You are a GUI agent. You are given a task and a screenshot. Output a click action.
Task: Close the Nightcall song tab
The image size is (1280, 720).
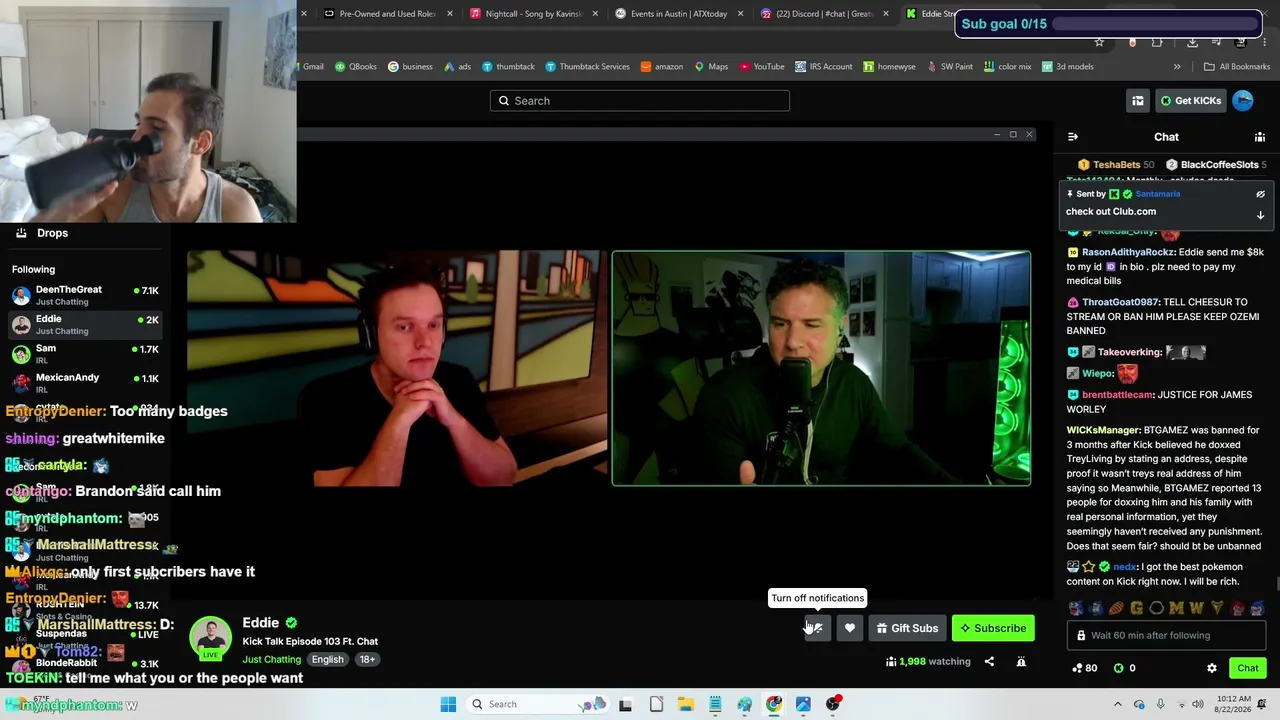tap(595, 14)
